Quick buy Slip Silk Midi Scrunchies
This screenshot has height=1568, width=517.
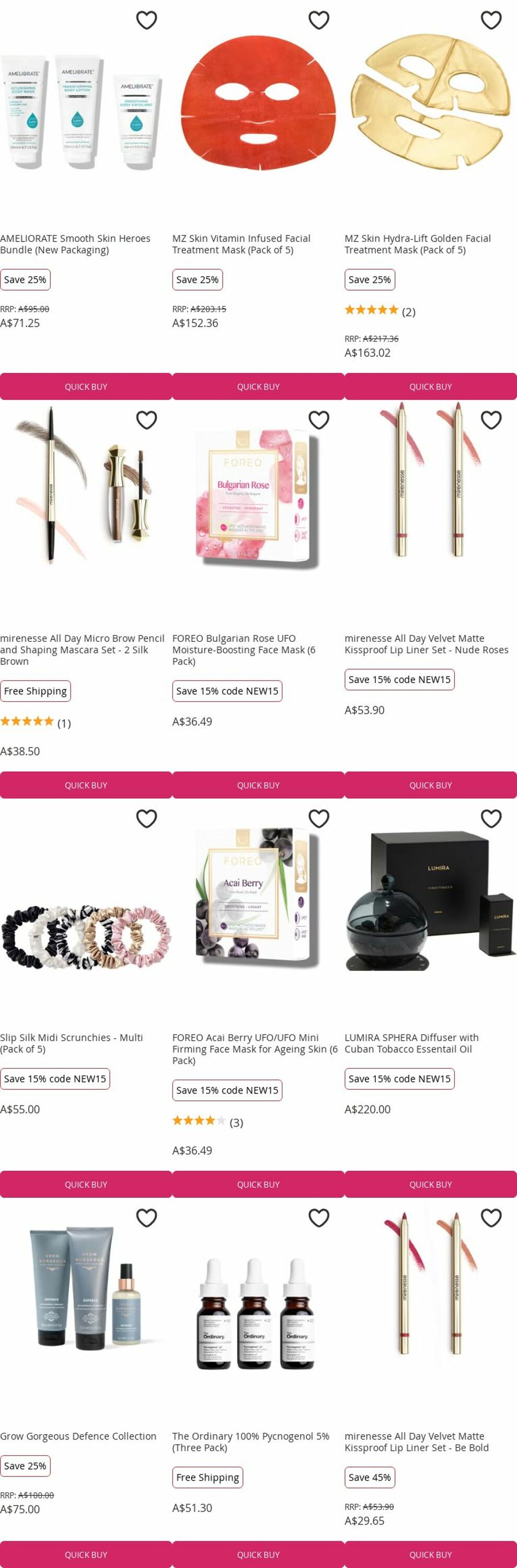click(86, 1184)
